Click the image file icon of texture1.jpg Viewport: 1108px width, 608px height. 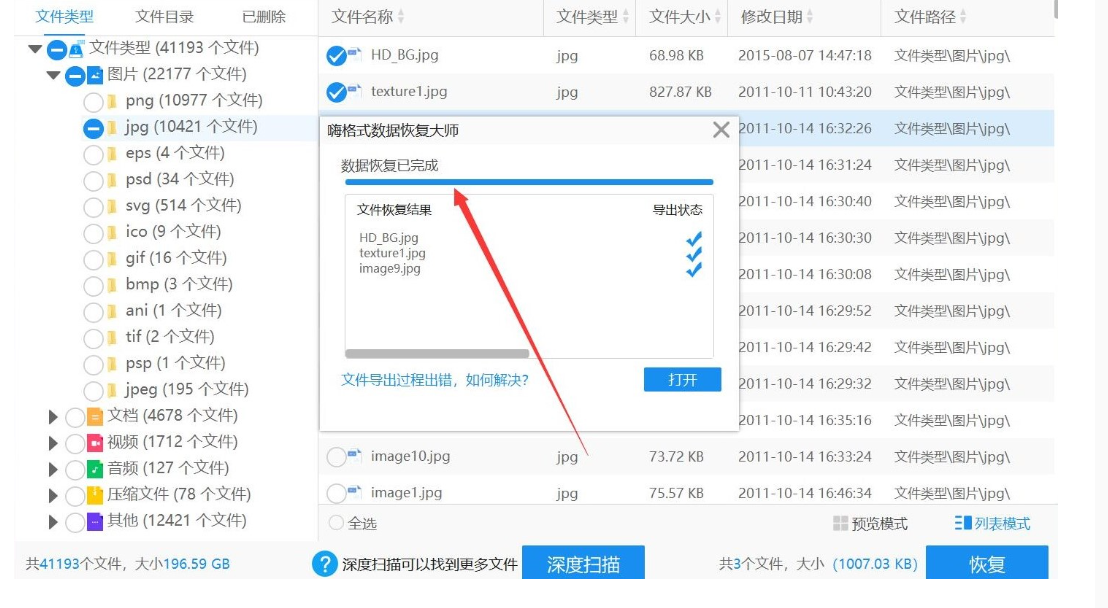[x=354, y=91]
